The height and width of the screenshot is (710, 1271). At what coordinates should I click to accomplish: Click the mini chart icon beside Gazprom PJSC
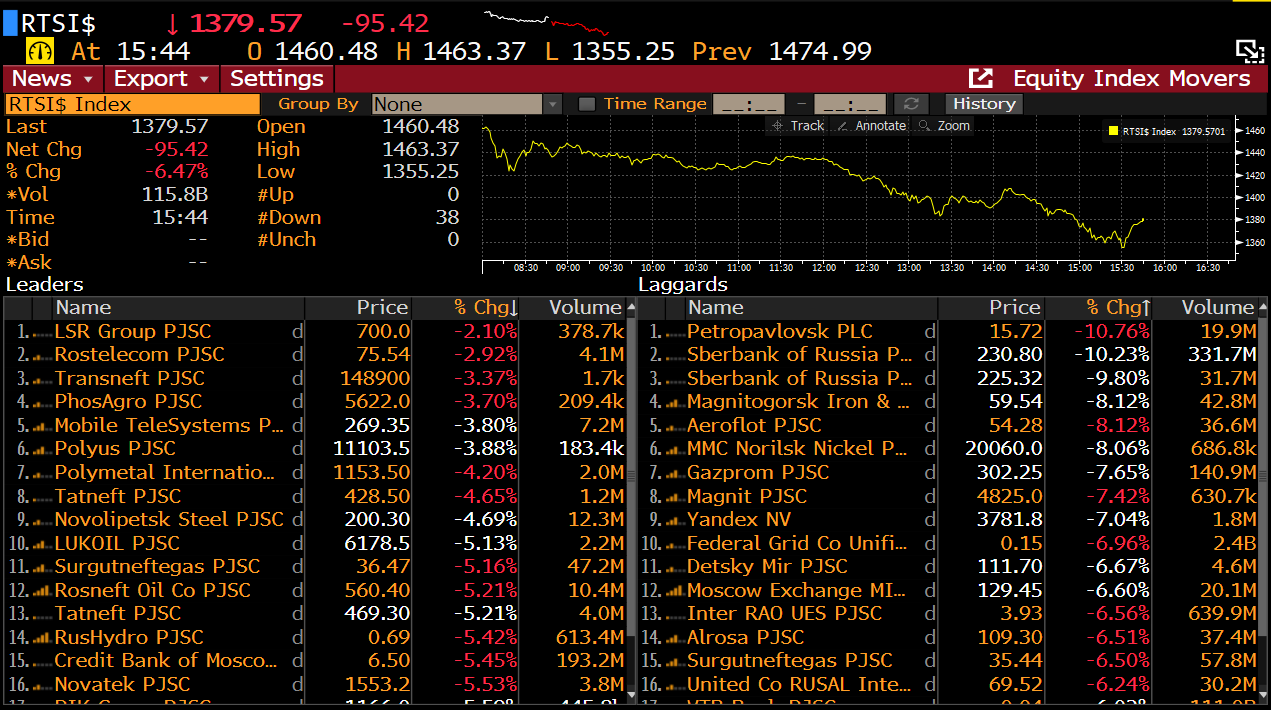pos(675,473)
